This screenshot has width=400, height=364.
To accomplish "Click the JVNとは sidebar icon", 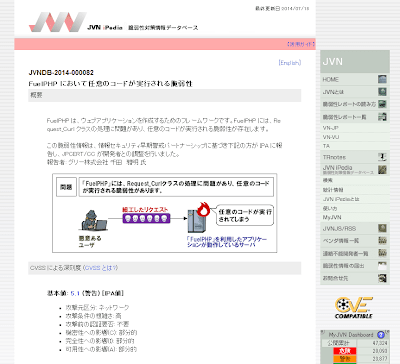I will tap(382, 92).
